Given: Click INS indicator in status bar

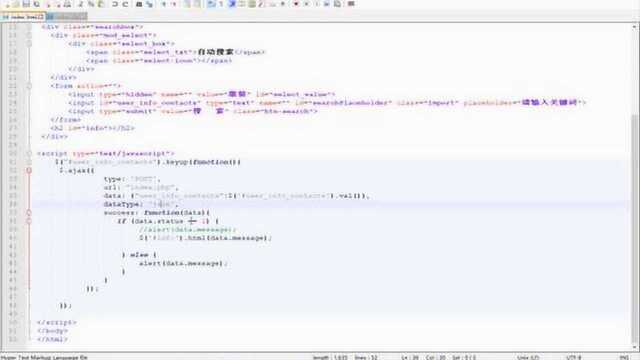Looking at the screenshot, I should (x=624, y=357).
